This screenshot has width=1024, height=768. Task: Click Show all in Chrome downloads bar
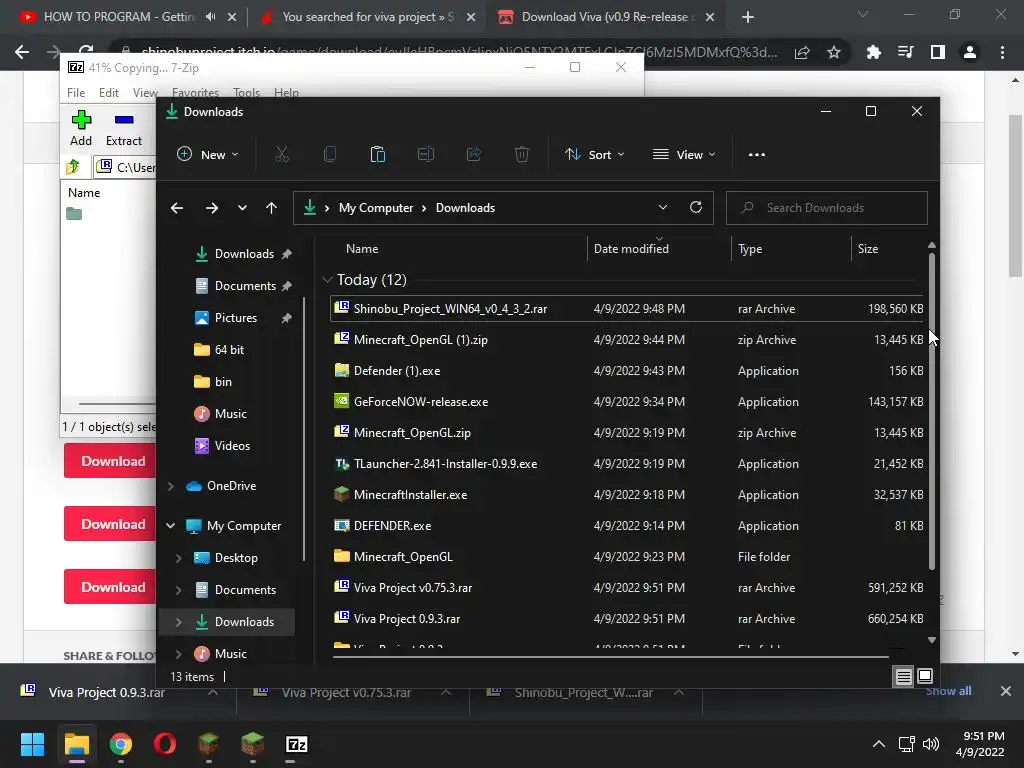[x=948, y=691]
